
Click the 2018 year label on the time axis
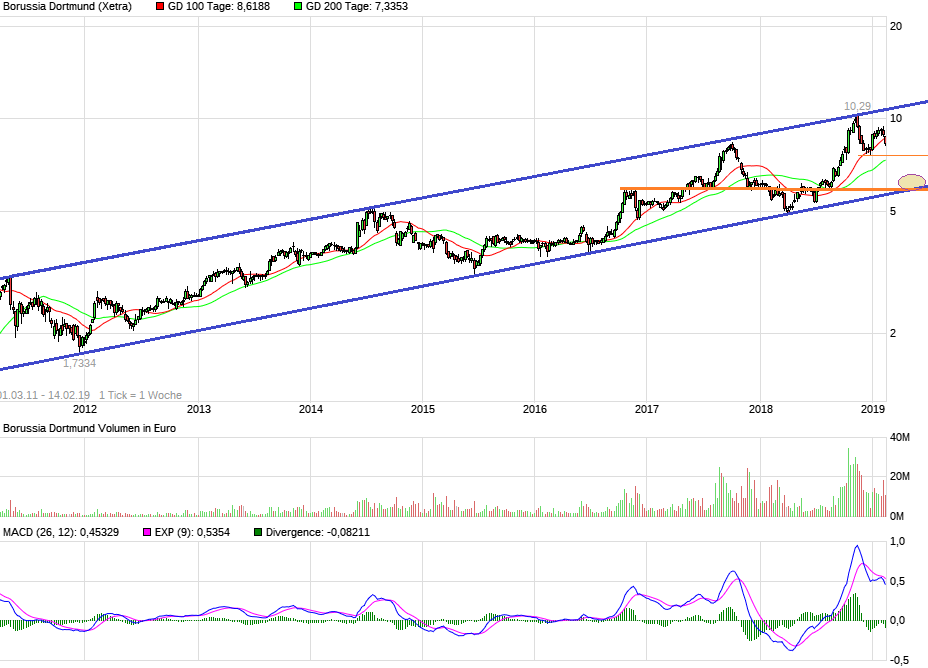point(761,409)
